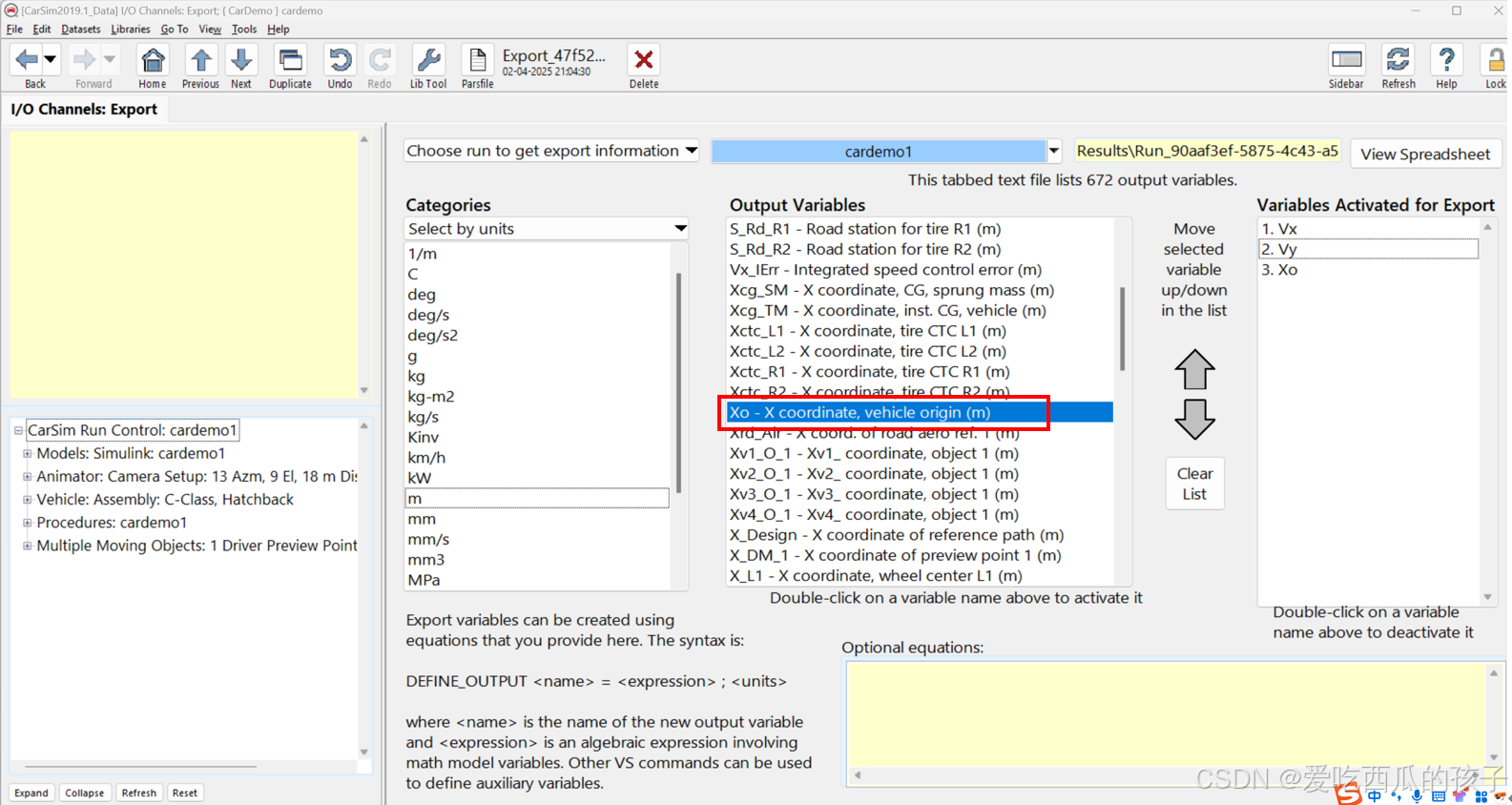Screen dimensions: 1512x805
Task: Click the Redo toolbar icon
Action: [x=380, y=60]
